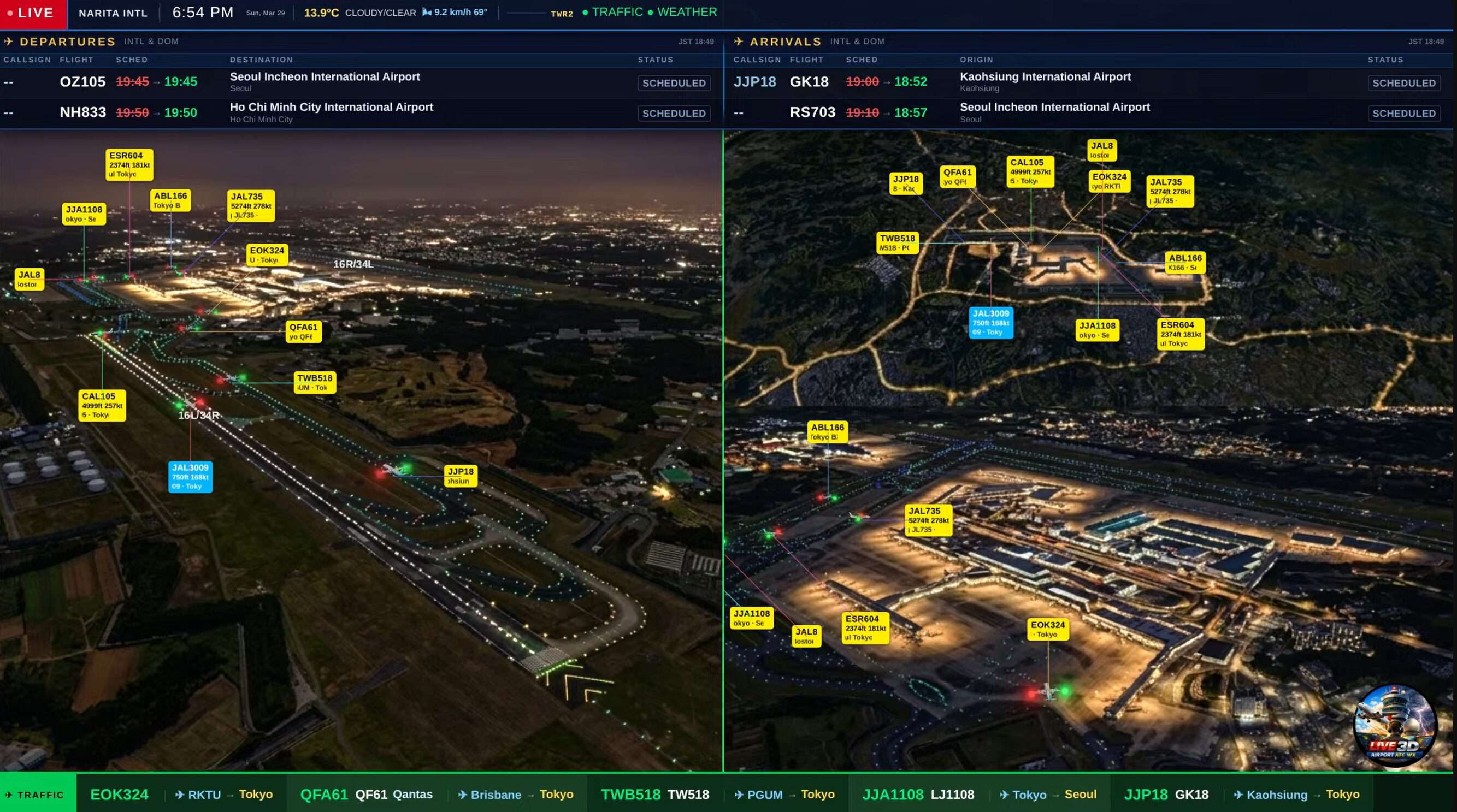This screenshot has width=1457, height=812.
Task: Open the blue JAL3009 label on runway view
Action: (190, 477)
